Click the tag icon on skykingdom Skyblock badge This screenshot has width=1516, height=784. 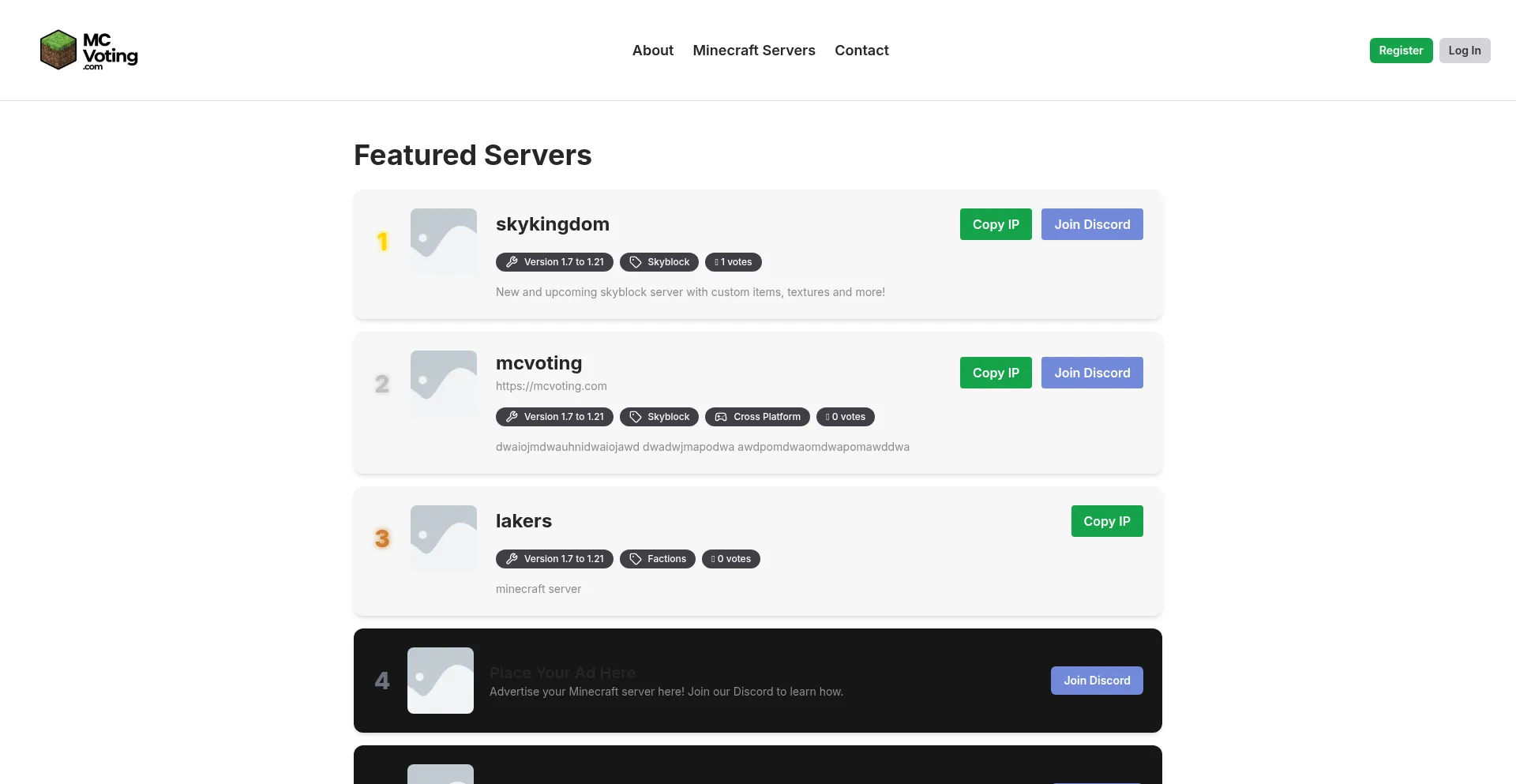click(x=635, y=262)
